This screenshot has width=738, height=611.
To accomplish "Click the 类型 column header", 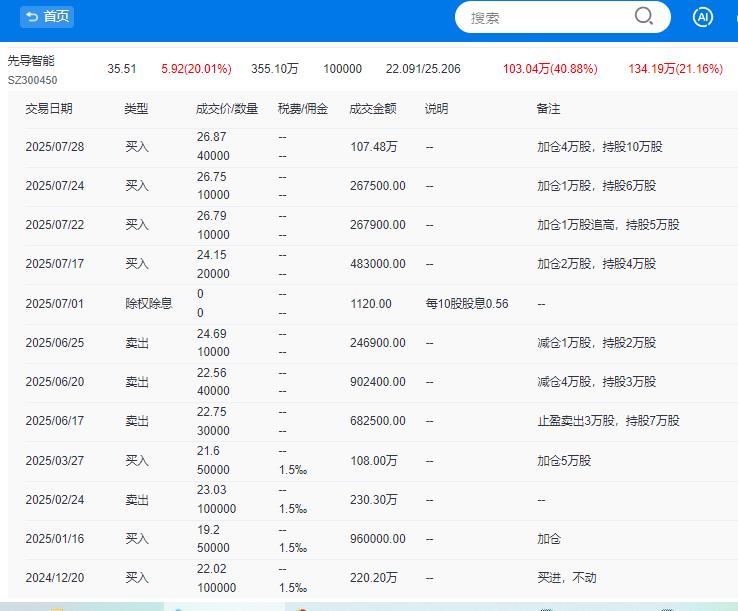I will (x=136, y=109).
